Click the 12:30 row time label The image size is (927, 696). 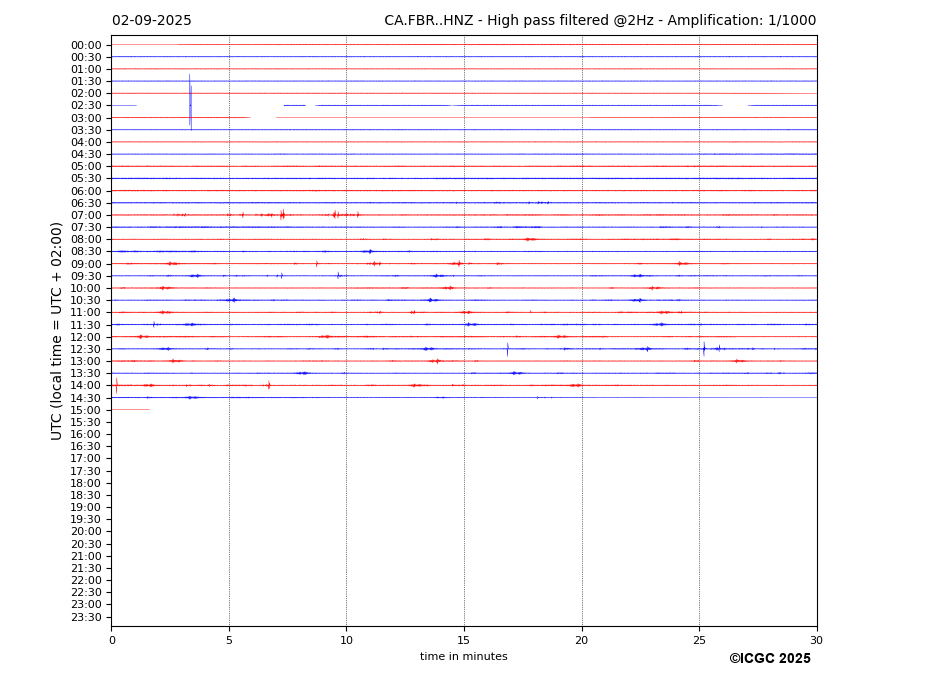(86, 349)
